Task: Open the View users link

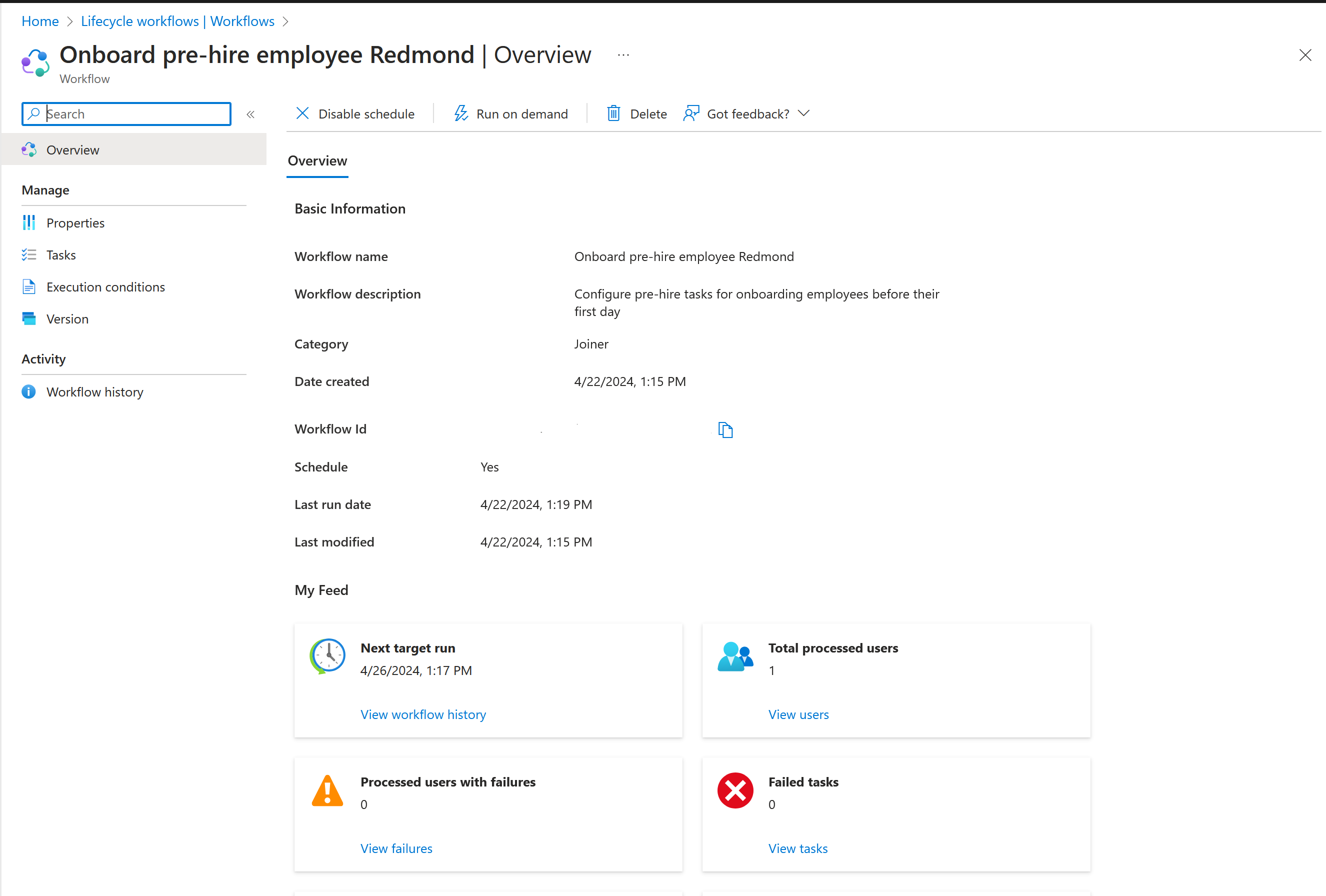Action: 798,714
